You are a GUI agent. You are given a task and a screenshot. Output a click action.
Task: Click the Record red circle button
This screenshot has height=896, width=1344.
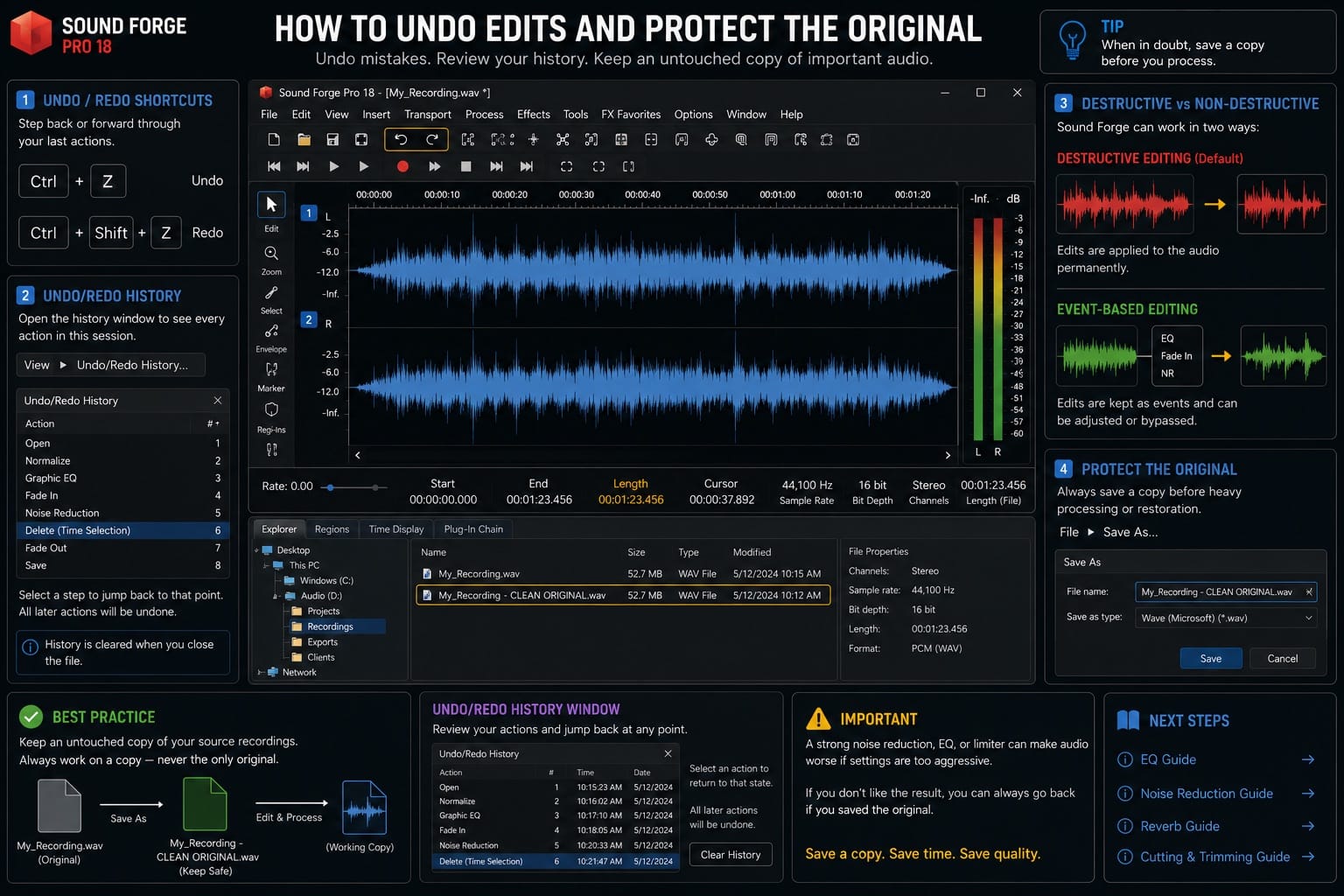pos(402,166)
